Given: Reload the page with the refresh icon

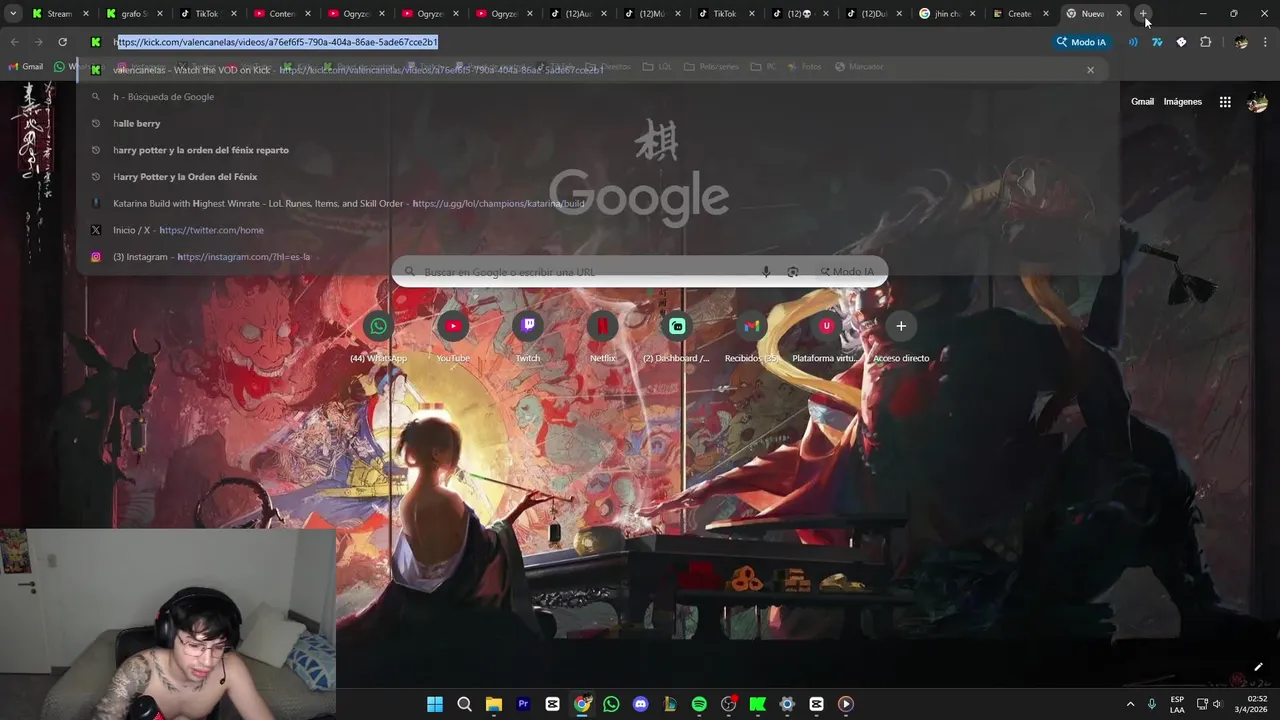Looking at the screenshot, I should coord(62,42).
